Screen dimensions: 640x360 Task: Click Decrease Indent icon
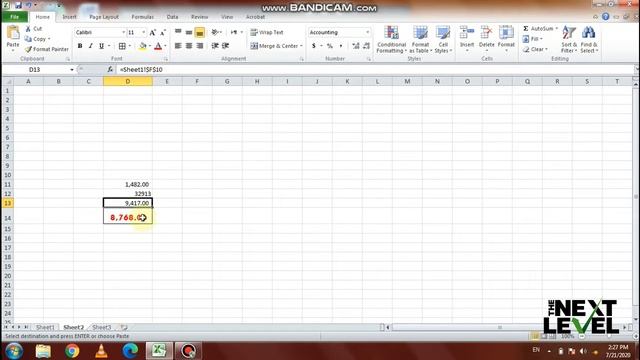pyautogui.click(x=215, y=46)
